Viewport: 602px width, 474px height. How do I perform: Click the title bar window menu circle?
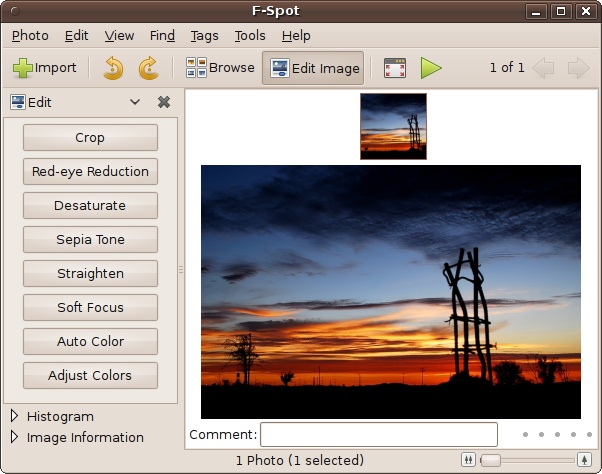click(x=15, y=11)
